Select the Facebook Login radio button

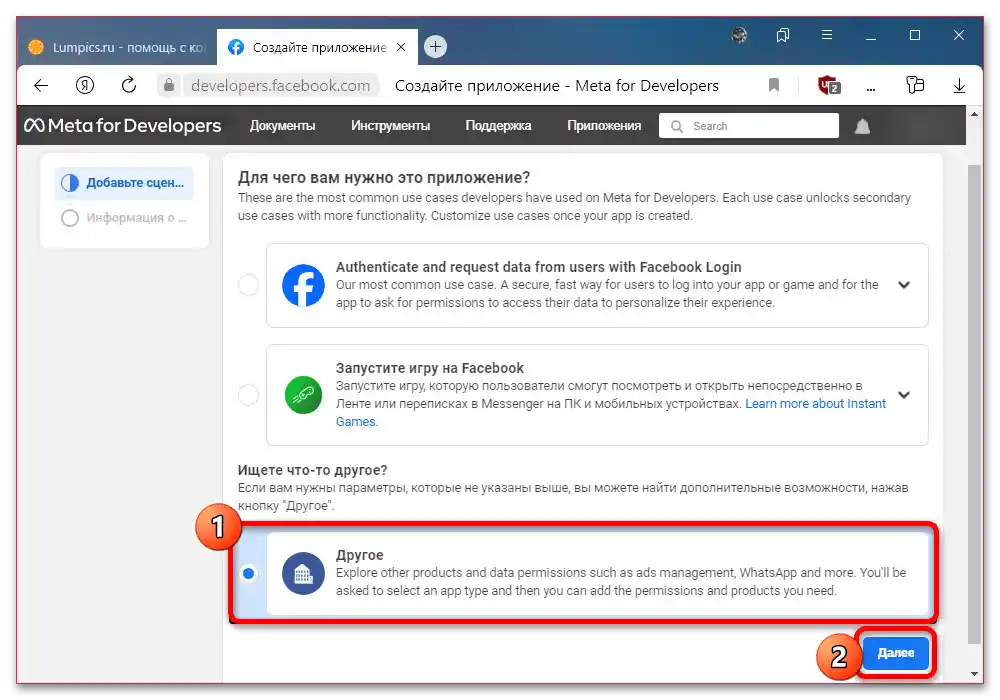tap(248, 284)
